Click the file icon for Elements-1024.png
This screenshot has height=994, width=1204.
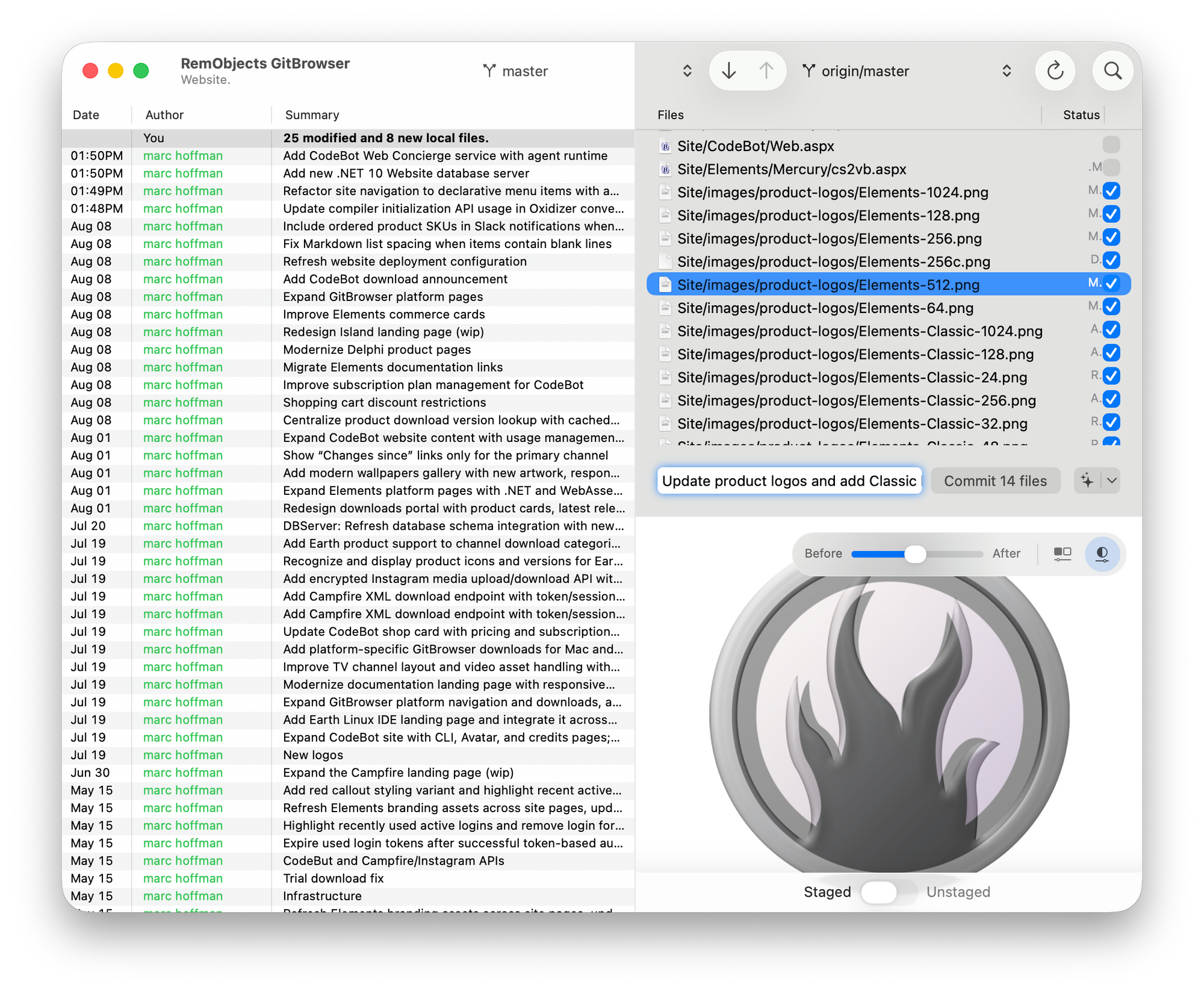click(665, 193)
